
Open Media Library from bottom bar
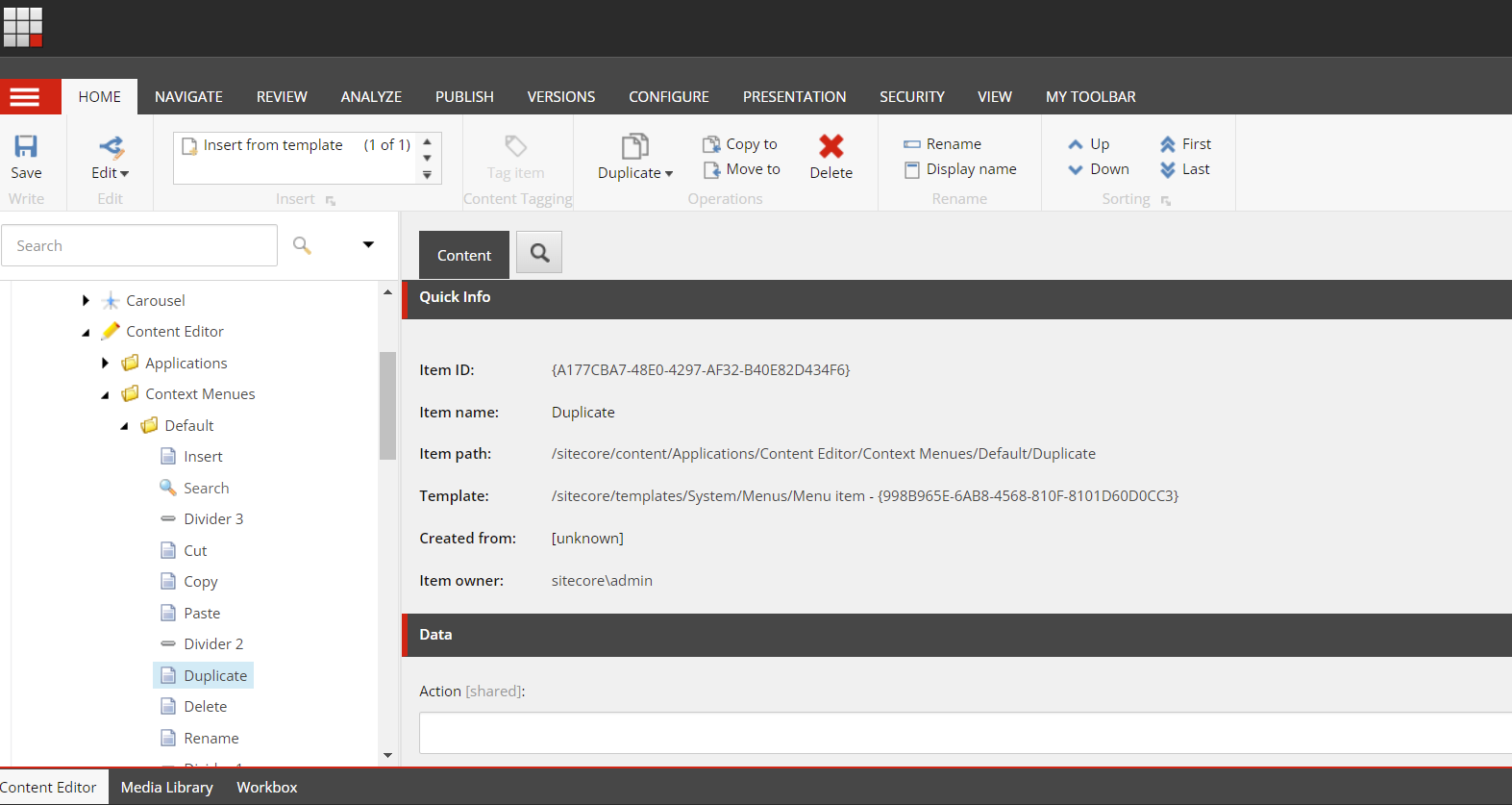tap(167, 787)
